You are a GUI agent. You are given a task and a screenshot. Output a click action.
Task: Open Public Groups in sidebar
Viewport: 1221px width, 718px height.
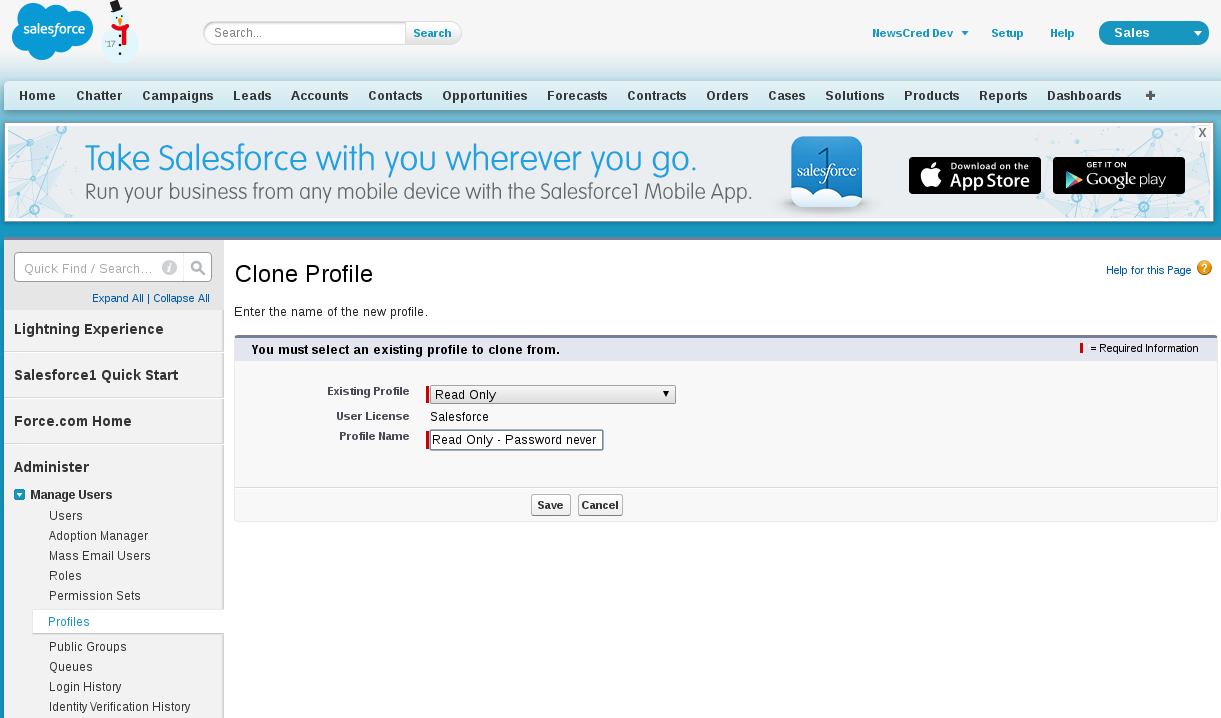[x=88, y=647]
